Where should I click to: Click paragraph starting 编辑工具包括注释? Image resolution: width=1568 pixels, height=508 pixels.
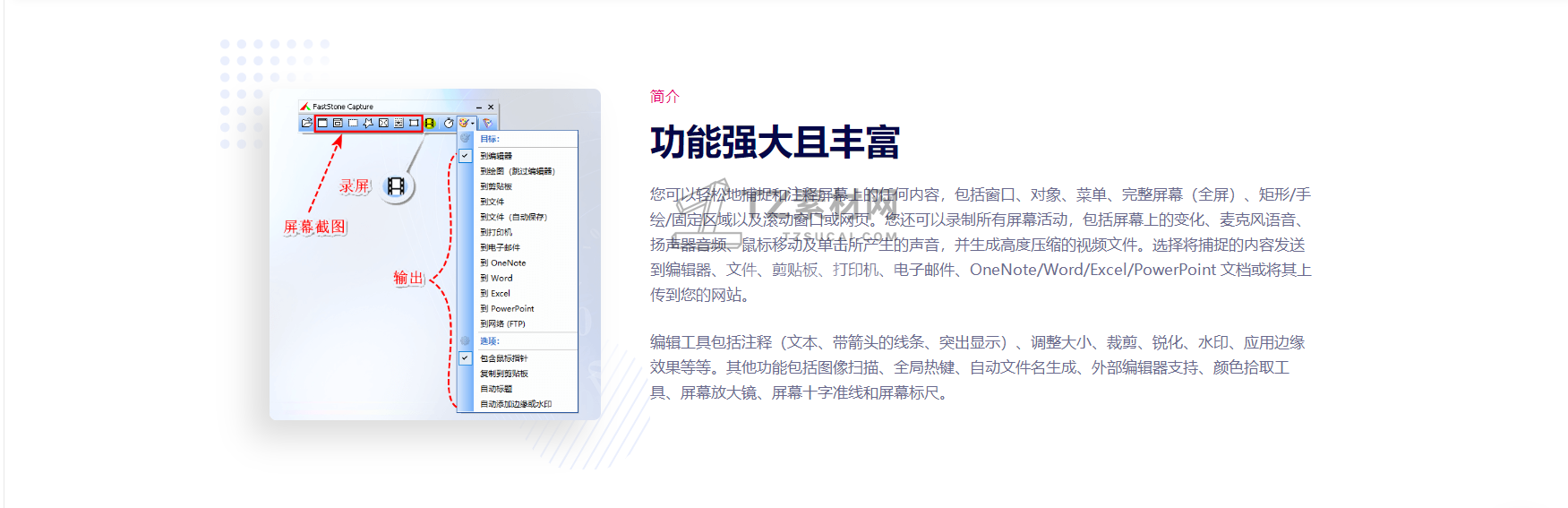coord(977,367)
